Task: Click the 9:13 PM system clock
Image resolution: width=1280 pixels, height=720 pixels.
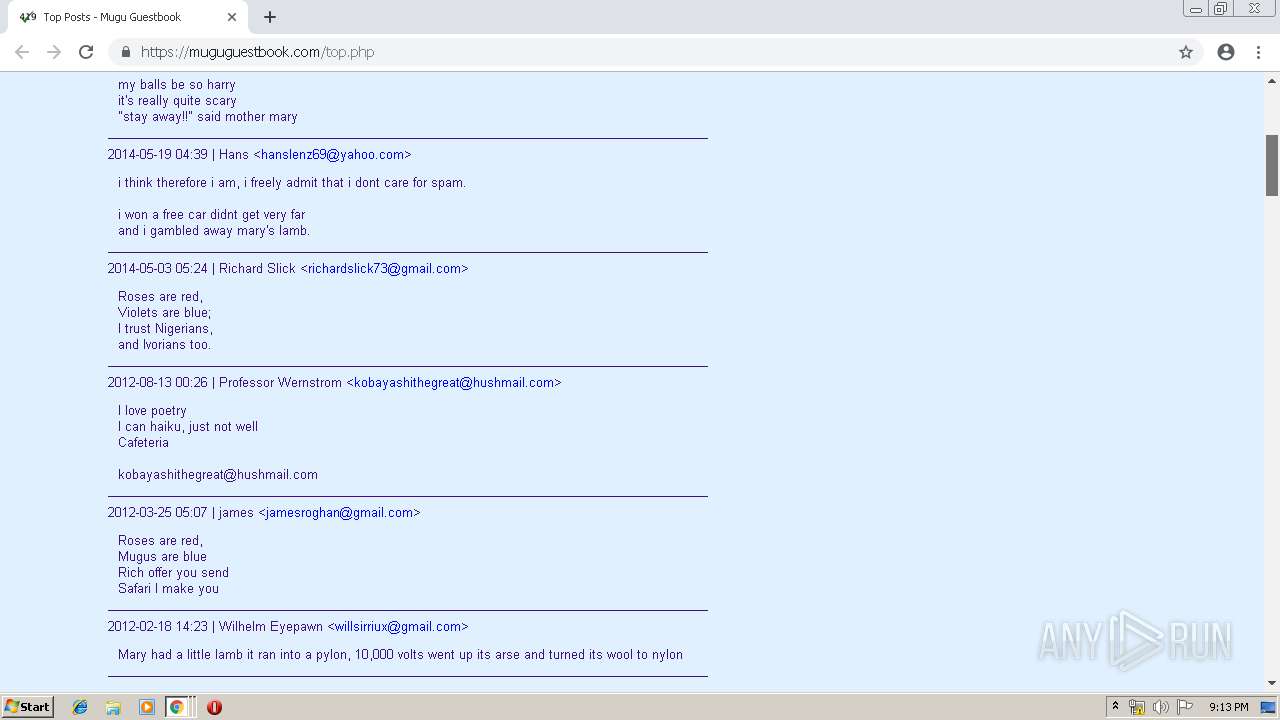Action: point(1228,707)
